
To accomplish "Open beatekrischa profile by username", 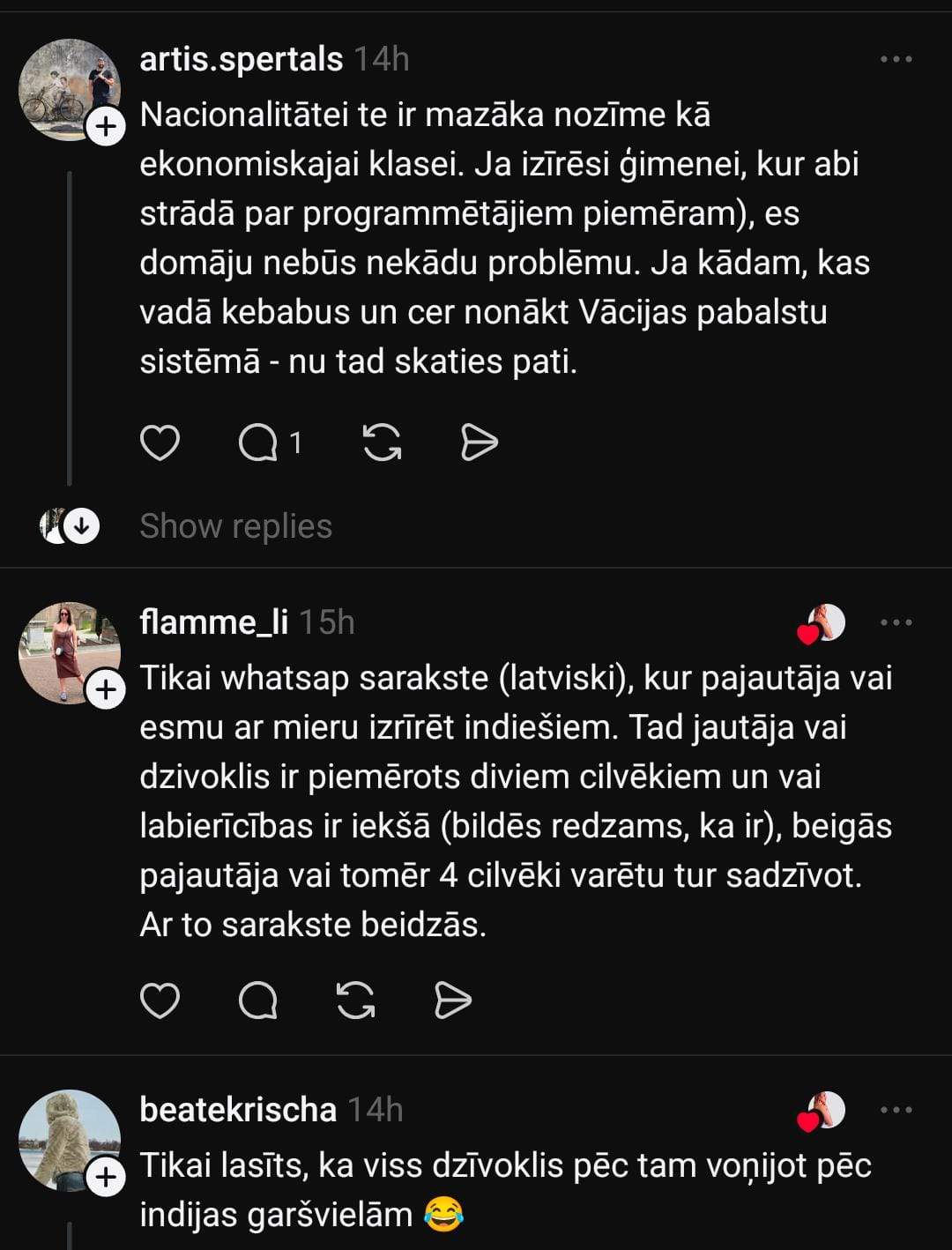I will click(x=238, y=1110).
